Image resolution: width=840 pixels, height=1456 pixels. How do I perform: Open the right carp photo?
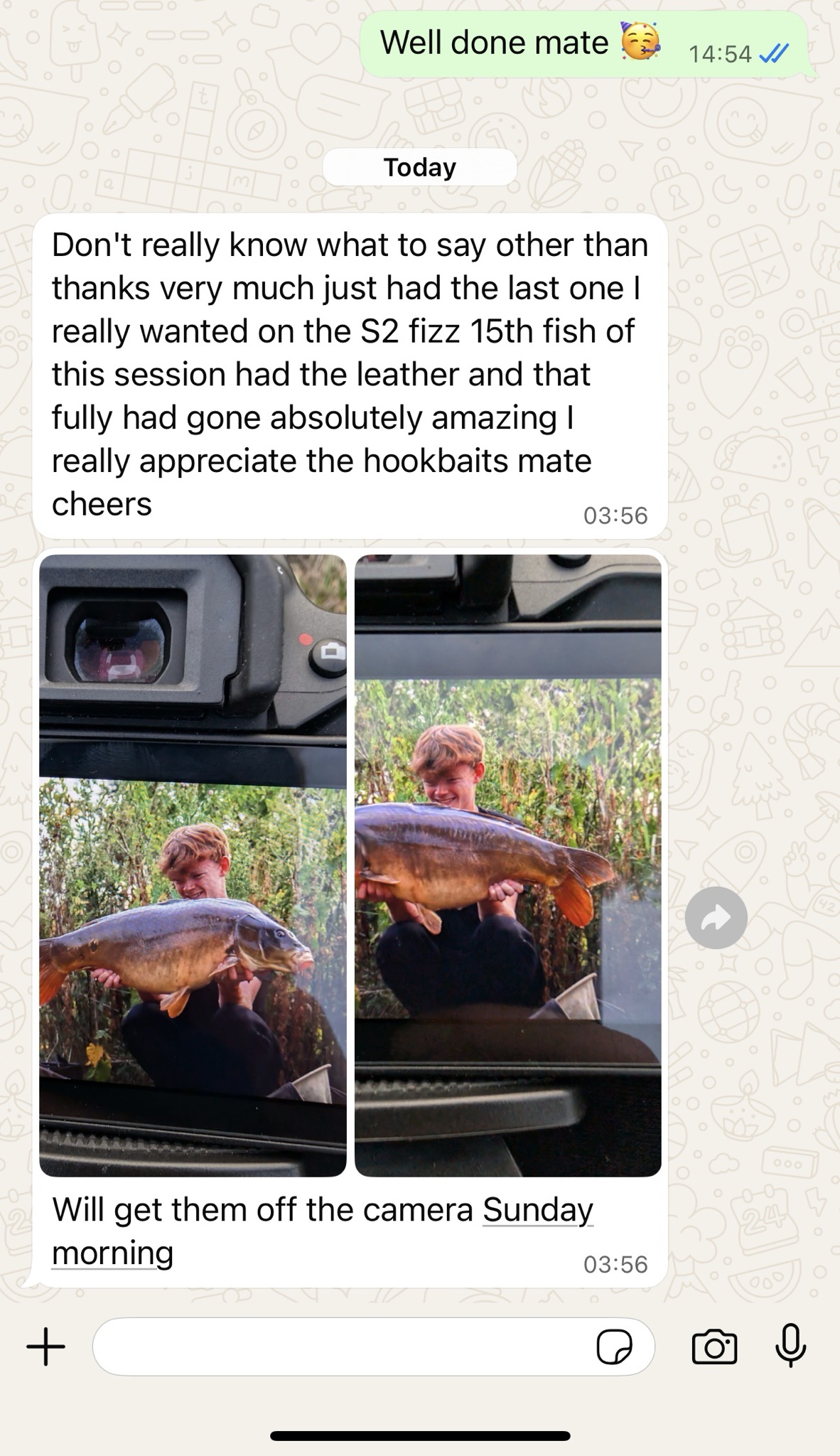point(508,865)
